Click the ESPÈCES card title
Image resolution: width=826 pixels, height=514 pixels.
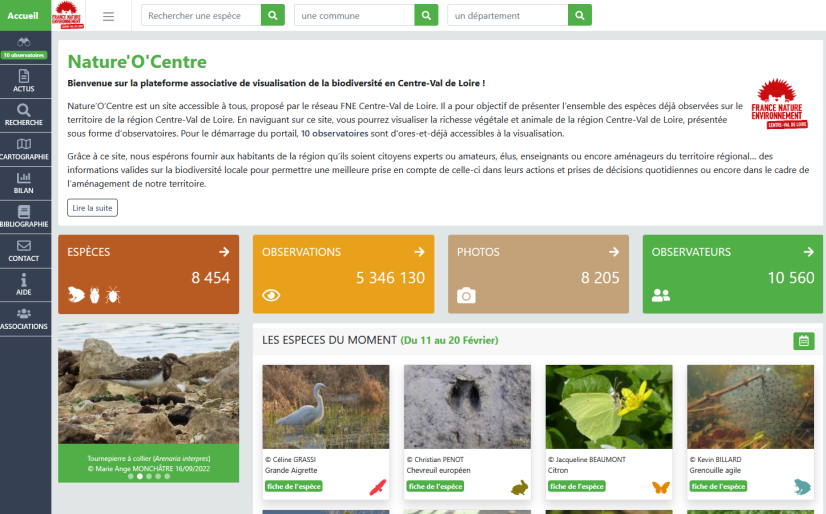(88, 252)
